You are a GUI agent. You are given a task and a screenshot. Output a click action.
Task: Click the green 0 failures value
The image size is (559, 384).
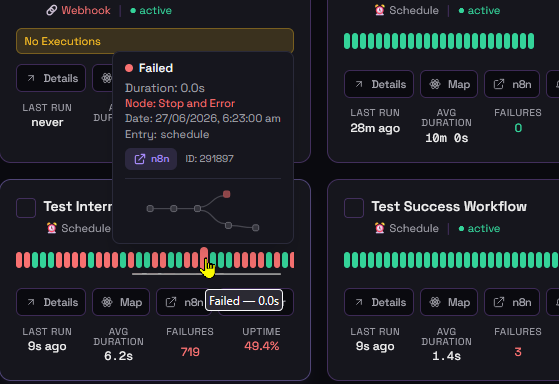pyautogui.click(x=518, y=128)
